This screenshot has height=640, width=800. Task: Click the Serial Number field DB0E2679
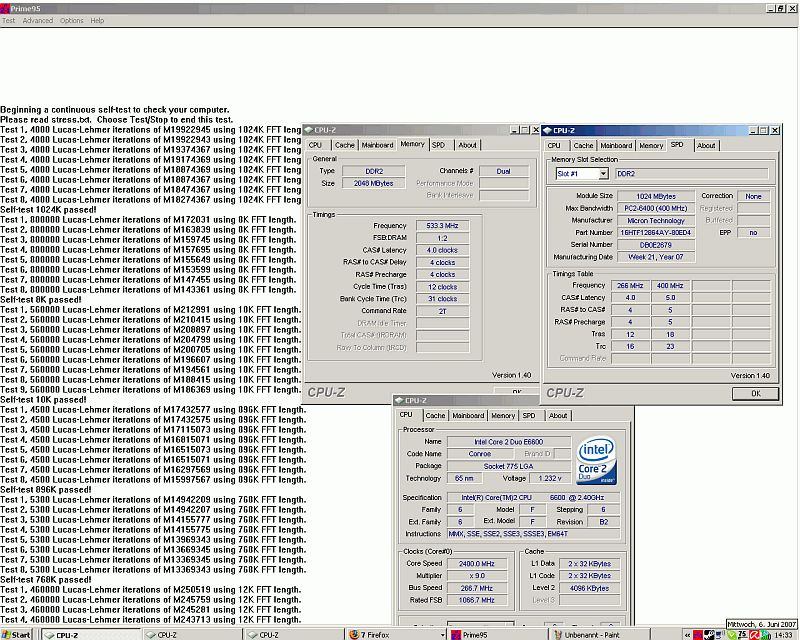656,245
